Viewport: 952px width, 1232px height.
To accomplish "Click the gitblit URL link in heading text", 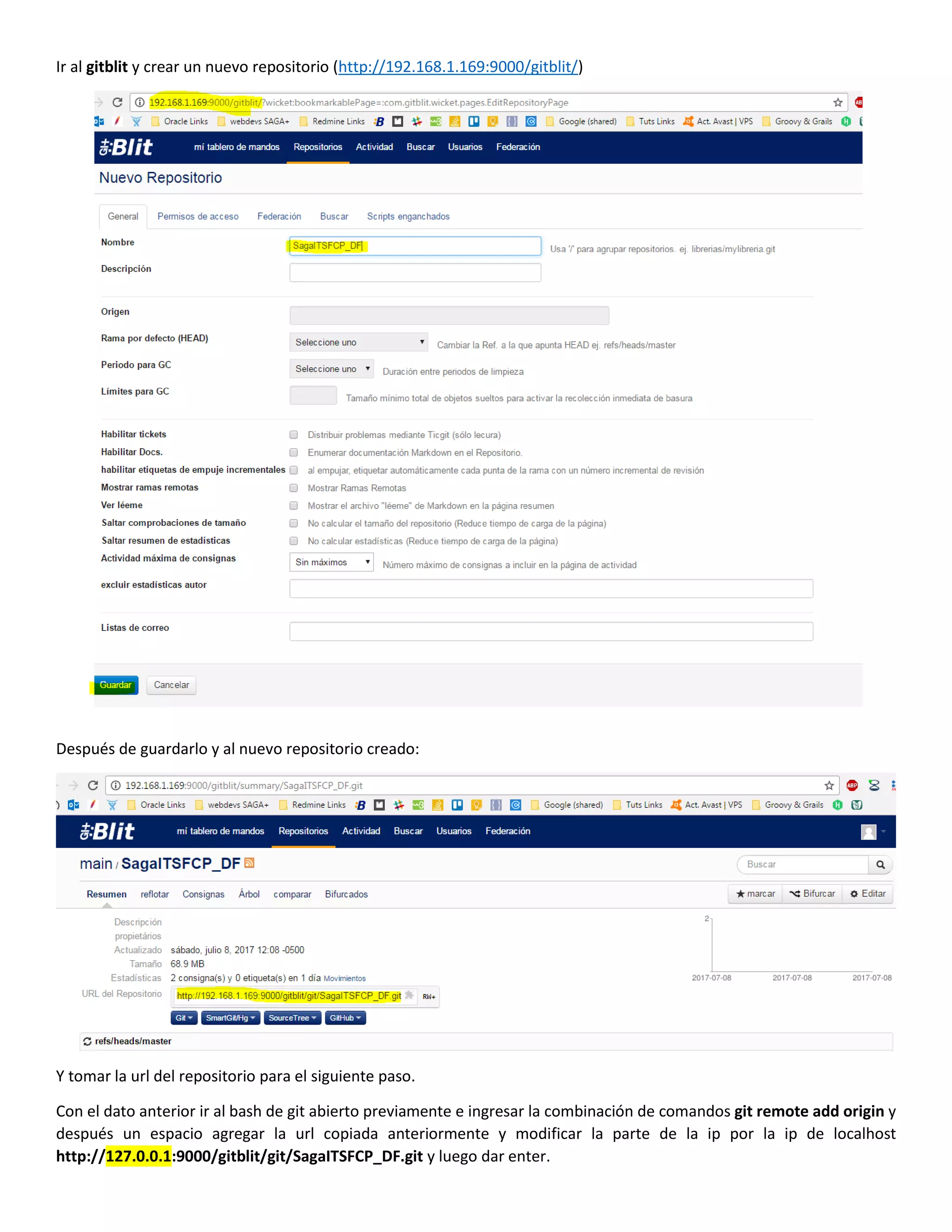I will pos(458,67).
